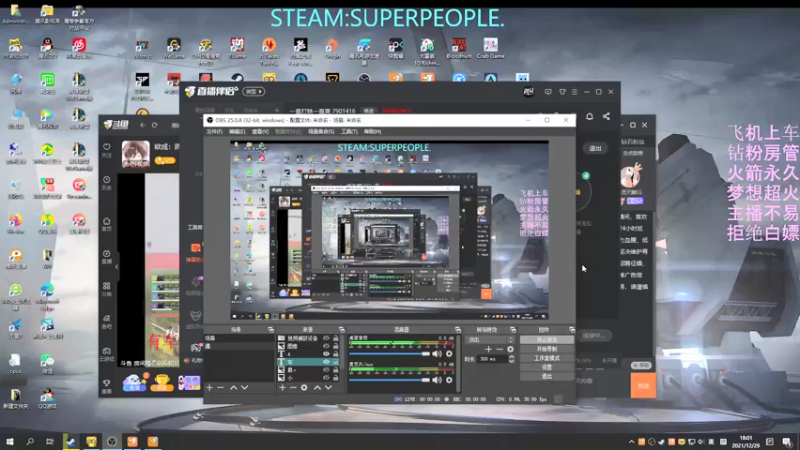
Task: Toggle visibility of the image source (second row)
Action: tap(327, 346)
